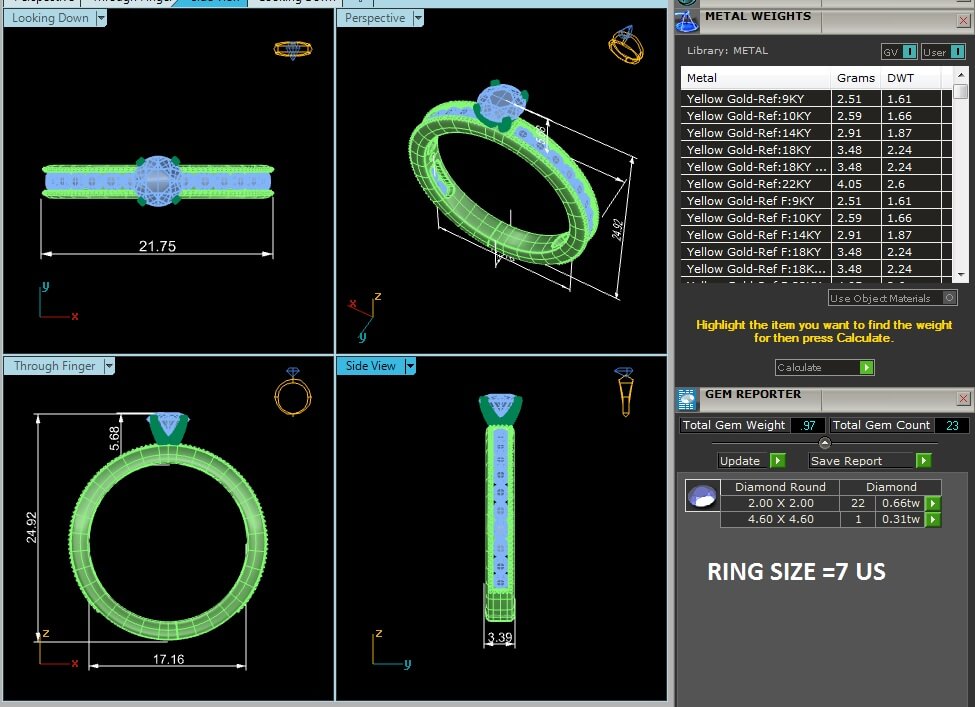The image size is (975, 707).
Task: Open the Side View viewport dropdown arrow
Action: click(x=409, y=366)
